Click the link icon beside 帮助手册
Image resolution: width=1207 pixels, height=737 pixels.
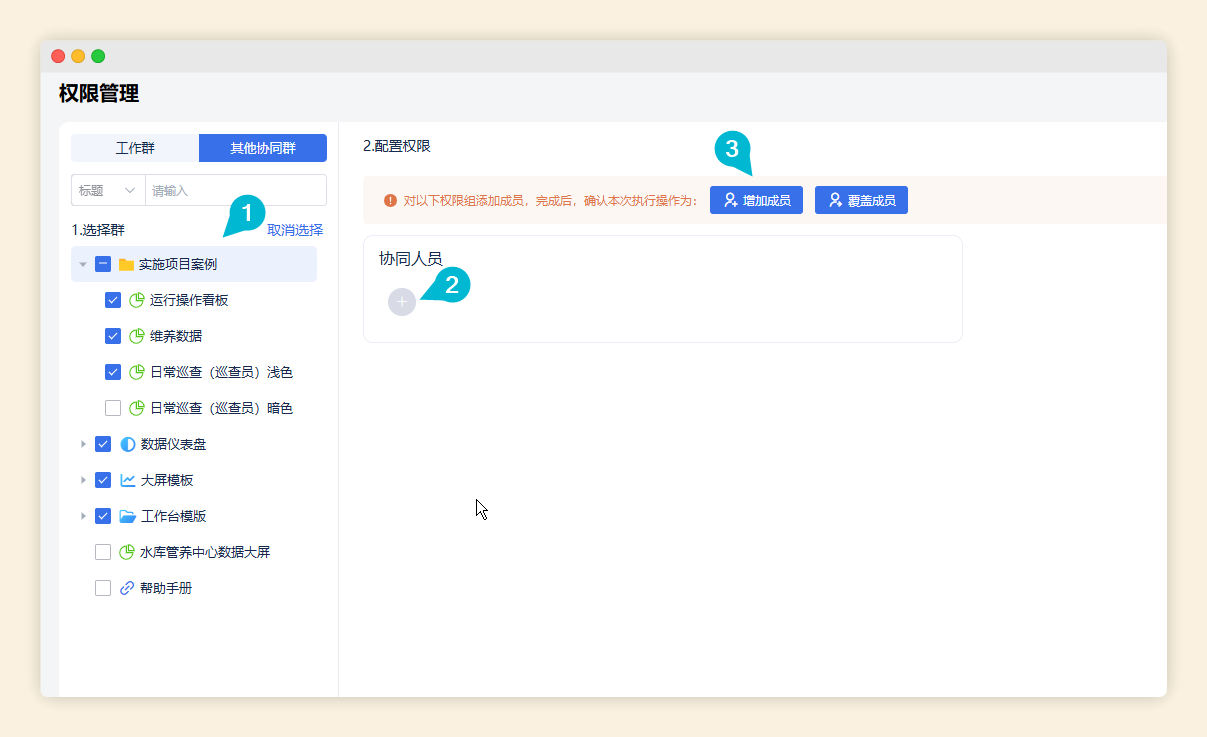(126, 588)
